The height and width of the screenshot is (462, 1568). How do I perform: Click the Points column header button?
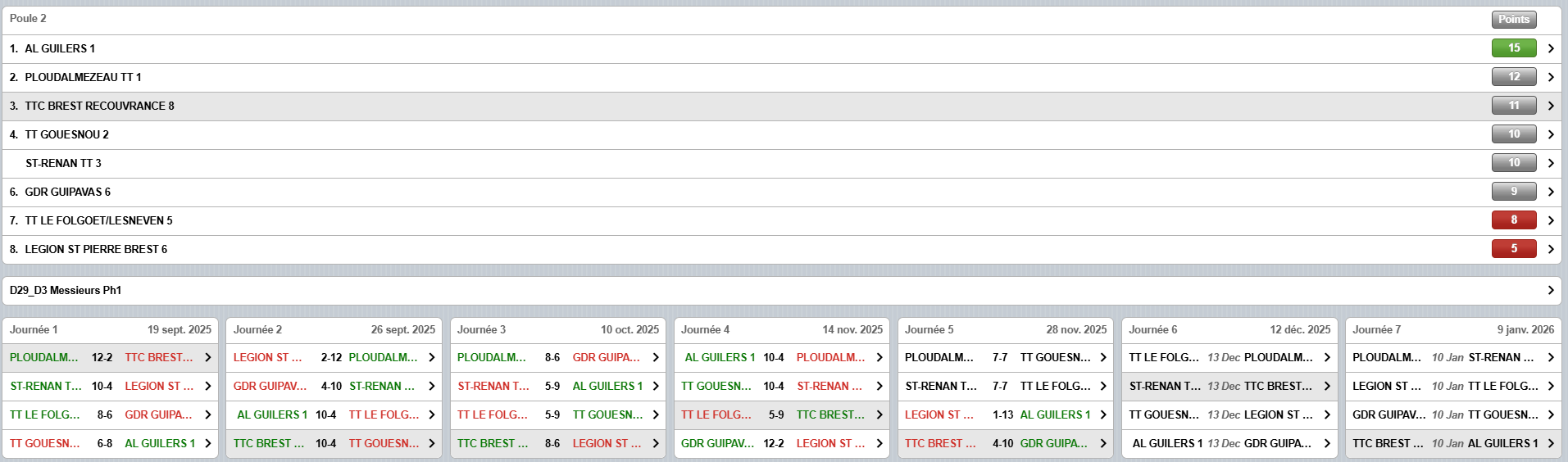click(x=1513, y=19)
